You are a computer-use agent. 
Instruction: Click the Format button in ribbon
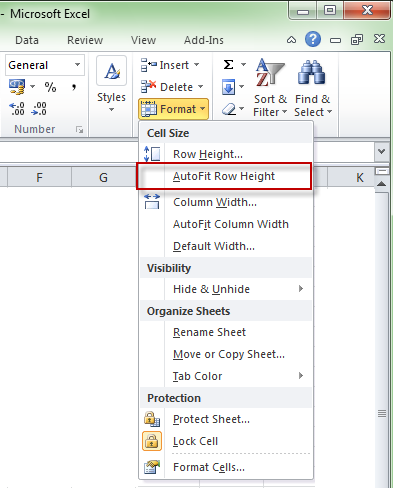pos(173,109)
